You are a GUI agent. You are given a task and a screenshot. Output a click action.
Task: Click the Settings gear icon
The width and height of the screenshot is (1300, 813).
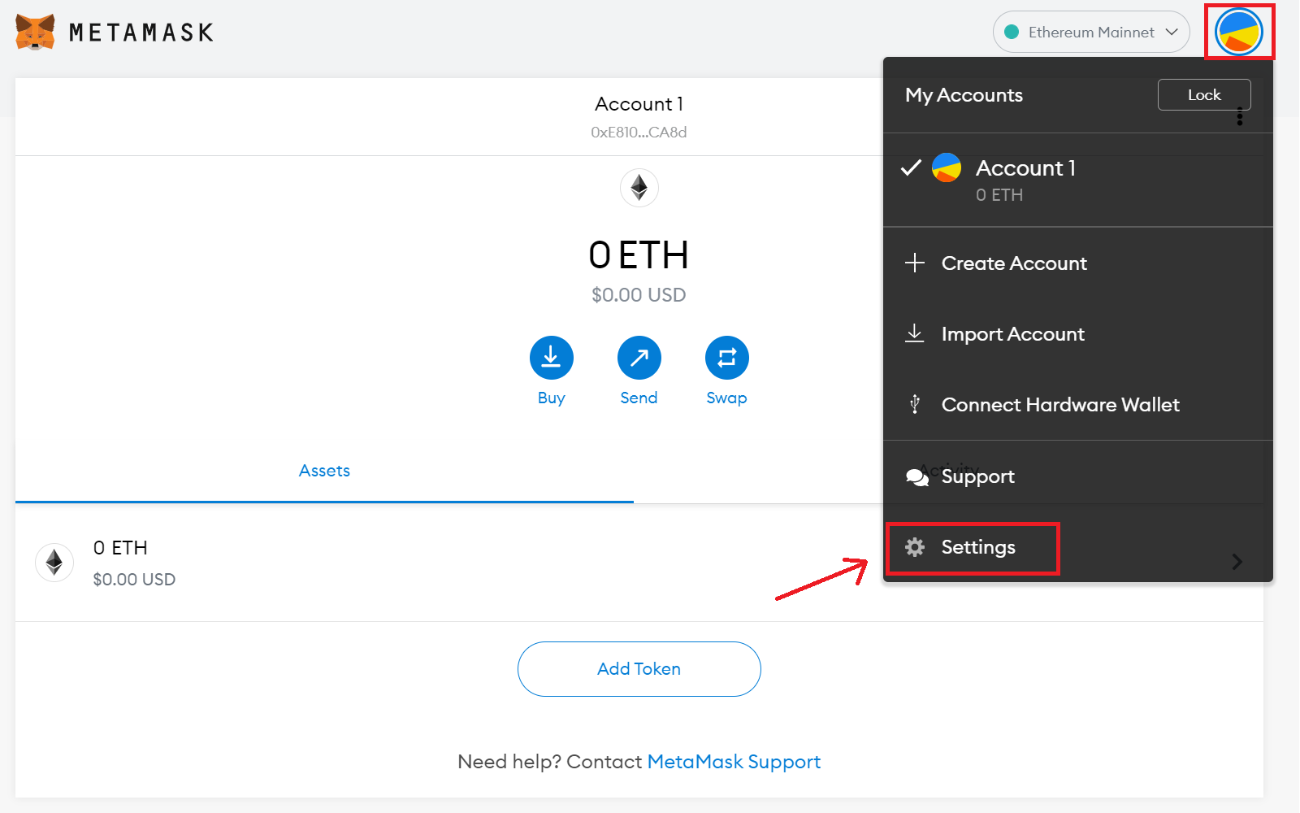click(x=915, y=548)
